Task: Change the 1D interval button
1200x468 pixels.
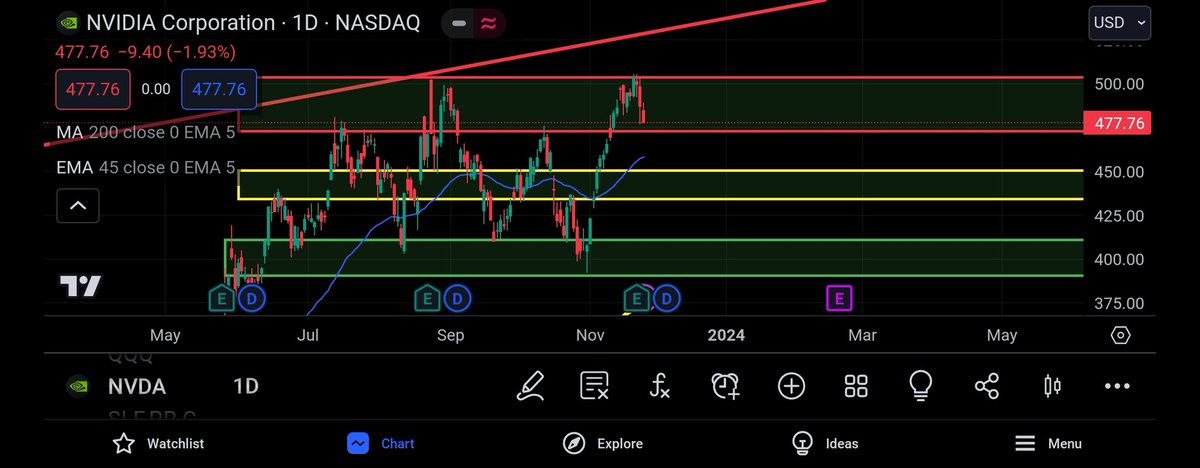Action: click(x=245, y=387)
